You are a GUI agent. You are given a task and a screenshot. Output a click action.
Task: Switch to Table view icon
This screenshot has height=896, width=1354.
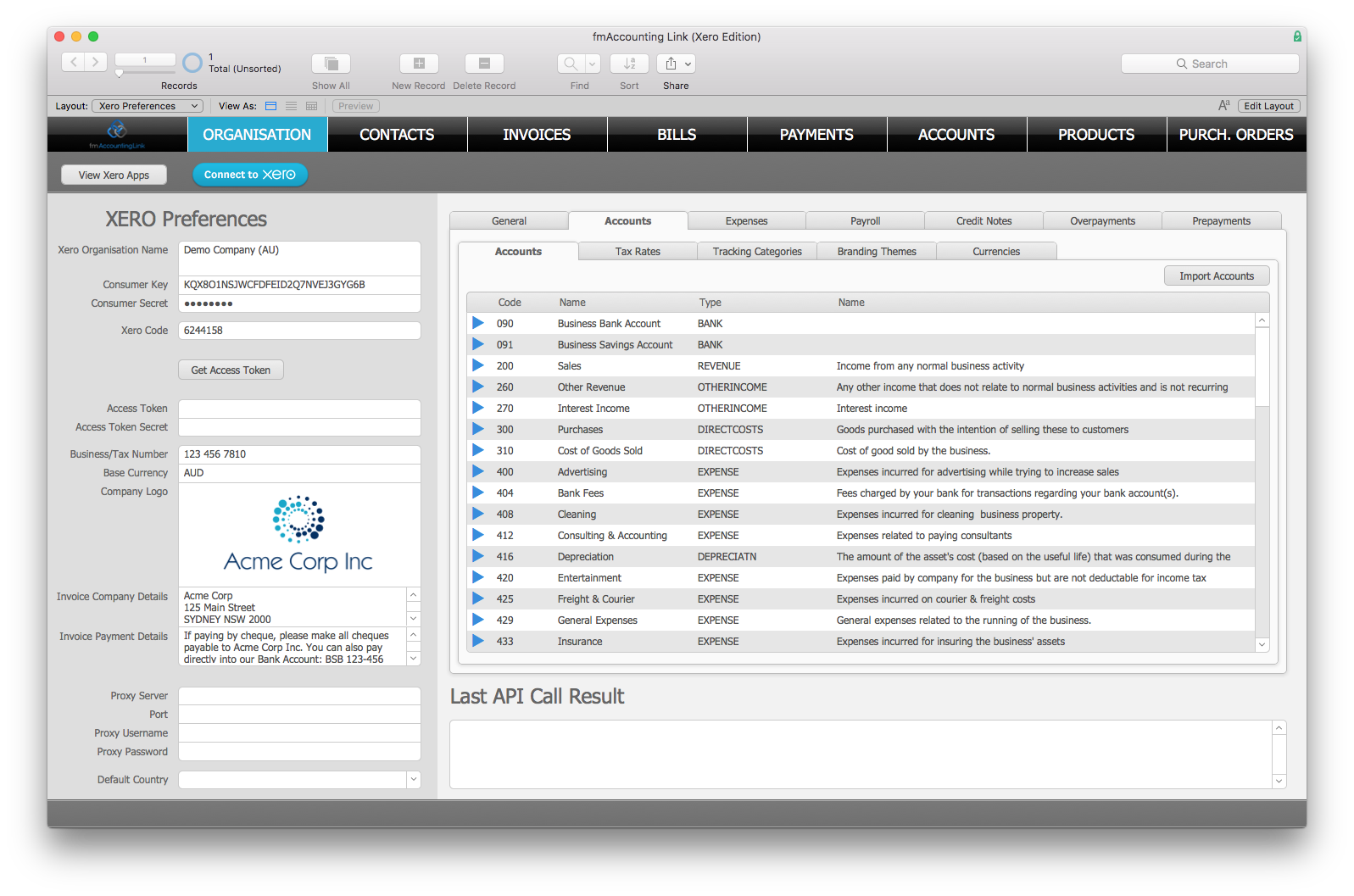[312, 106]
